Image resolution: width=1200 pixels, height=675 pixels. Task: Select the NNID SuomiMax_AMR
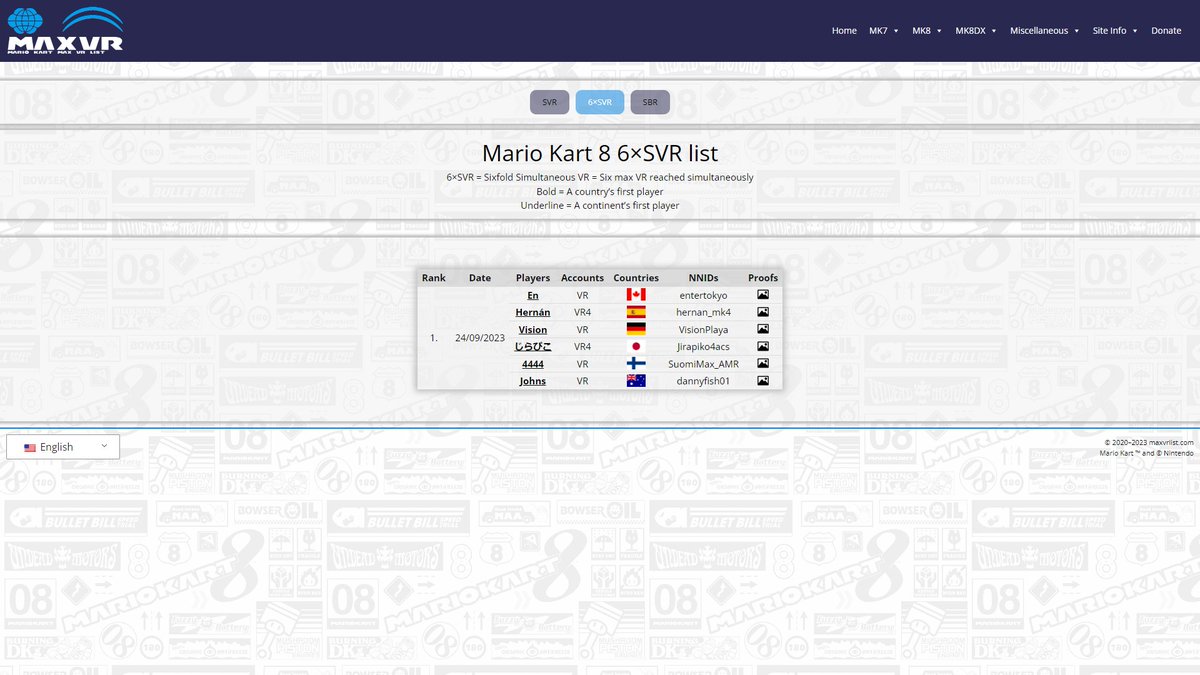[704, 364]
